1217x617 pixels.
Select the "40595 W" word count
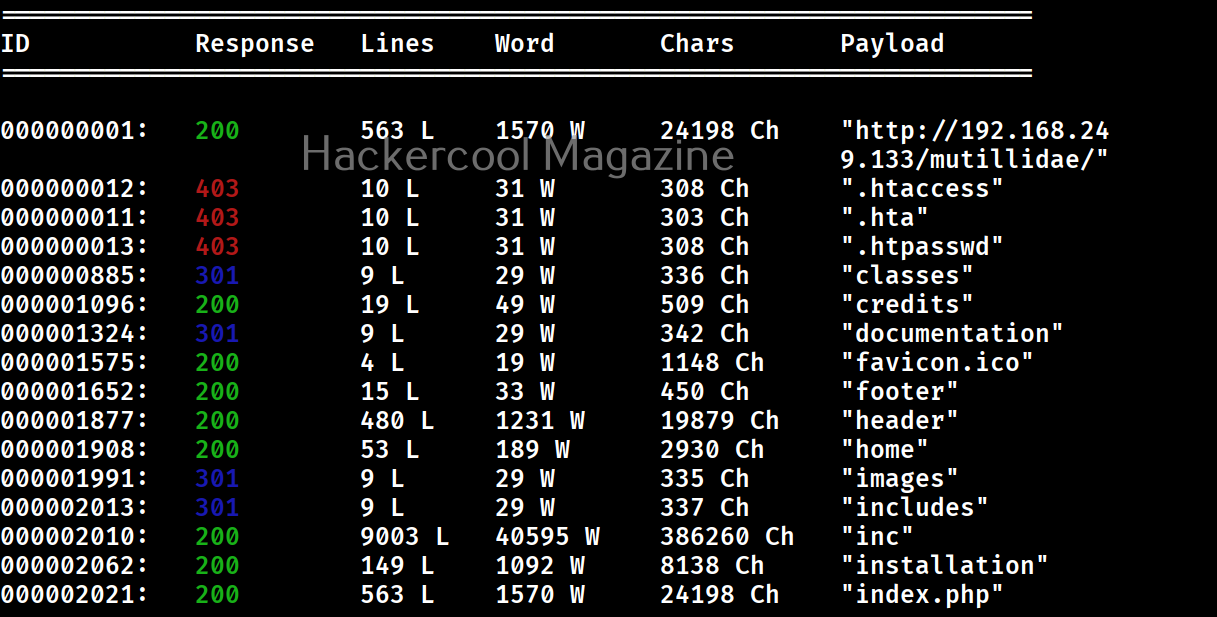[x=547, y=537]
